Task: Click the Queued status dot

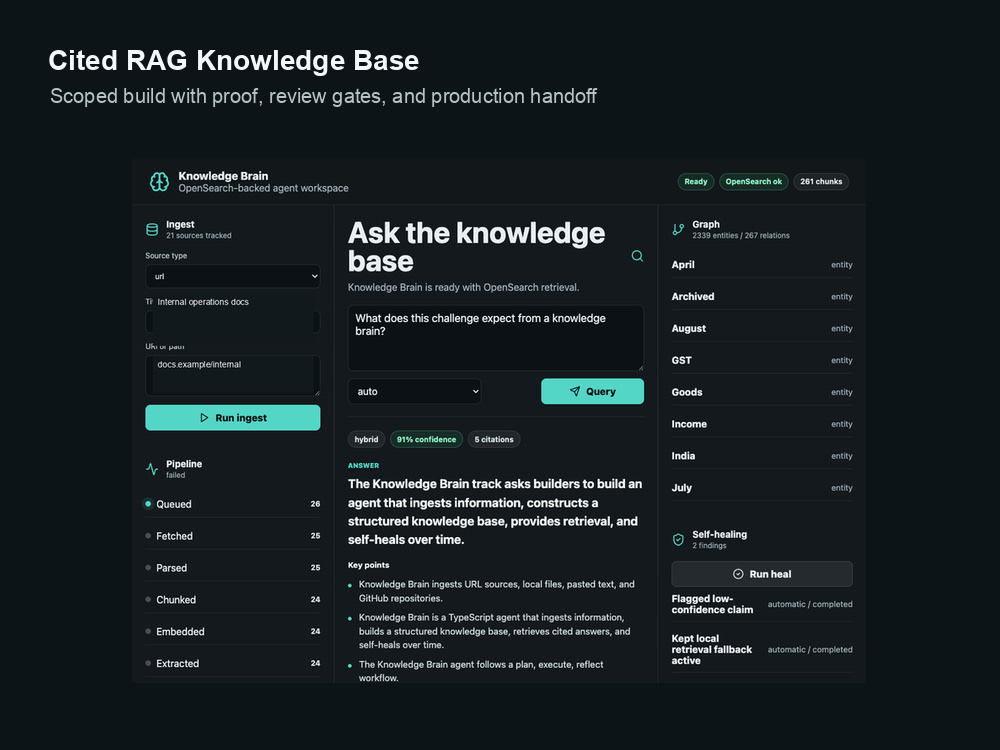Action: coord(148,504)
